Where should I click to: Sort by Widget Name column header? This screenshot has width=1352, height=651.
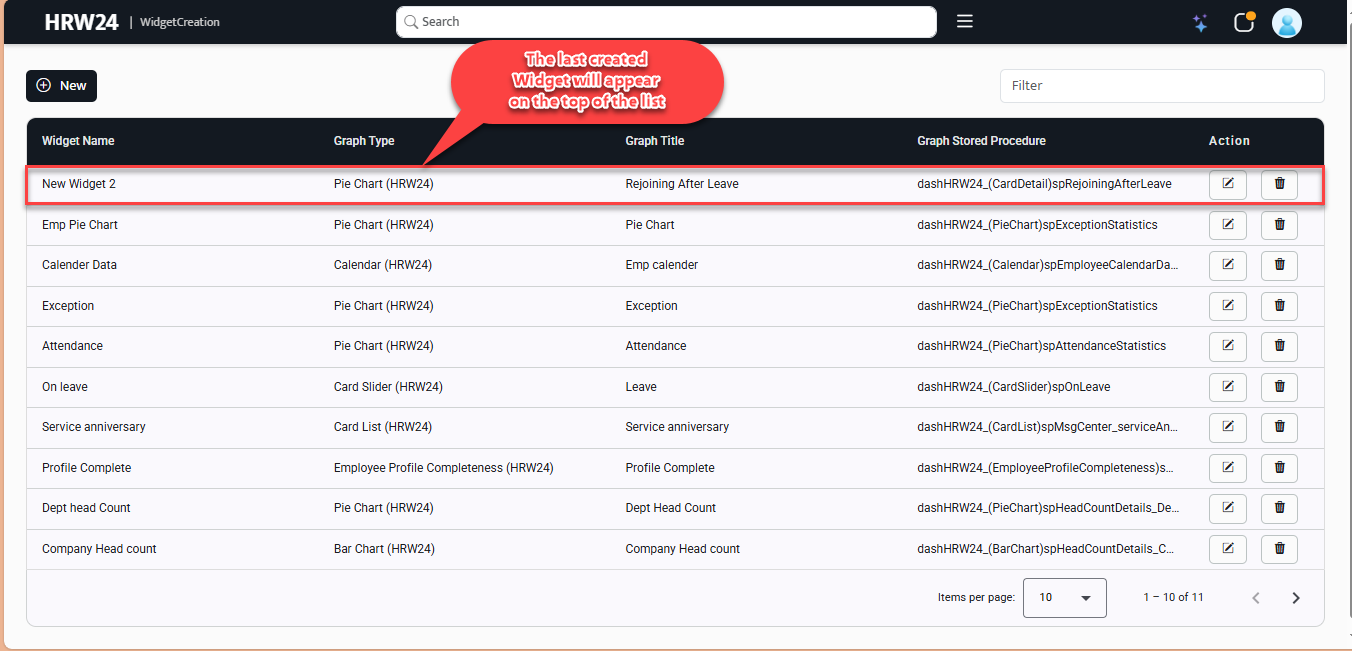[78, 141]
